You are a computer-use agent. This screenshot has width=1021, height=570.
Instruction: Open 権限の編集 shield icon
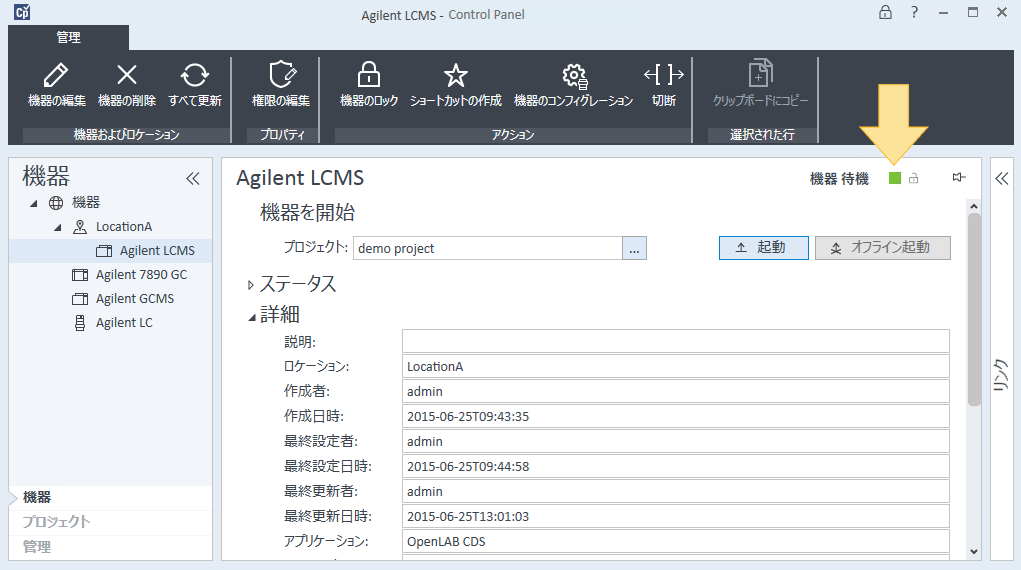283,74
